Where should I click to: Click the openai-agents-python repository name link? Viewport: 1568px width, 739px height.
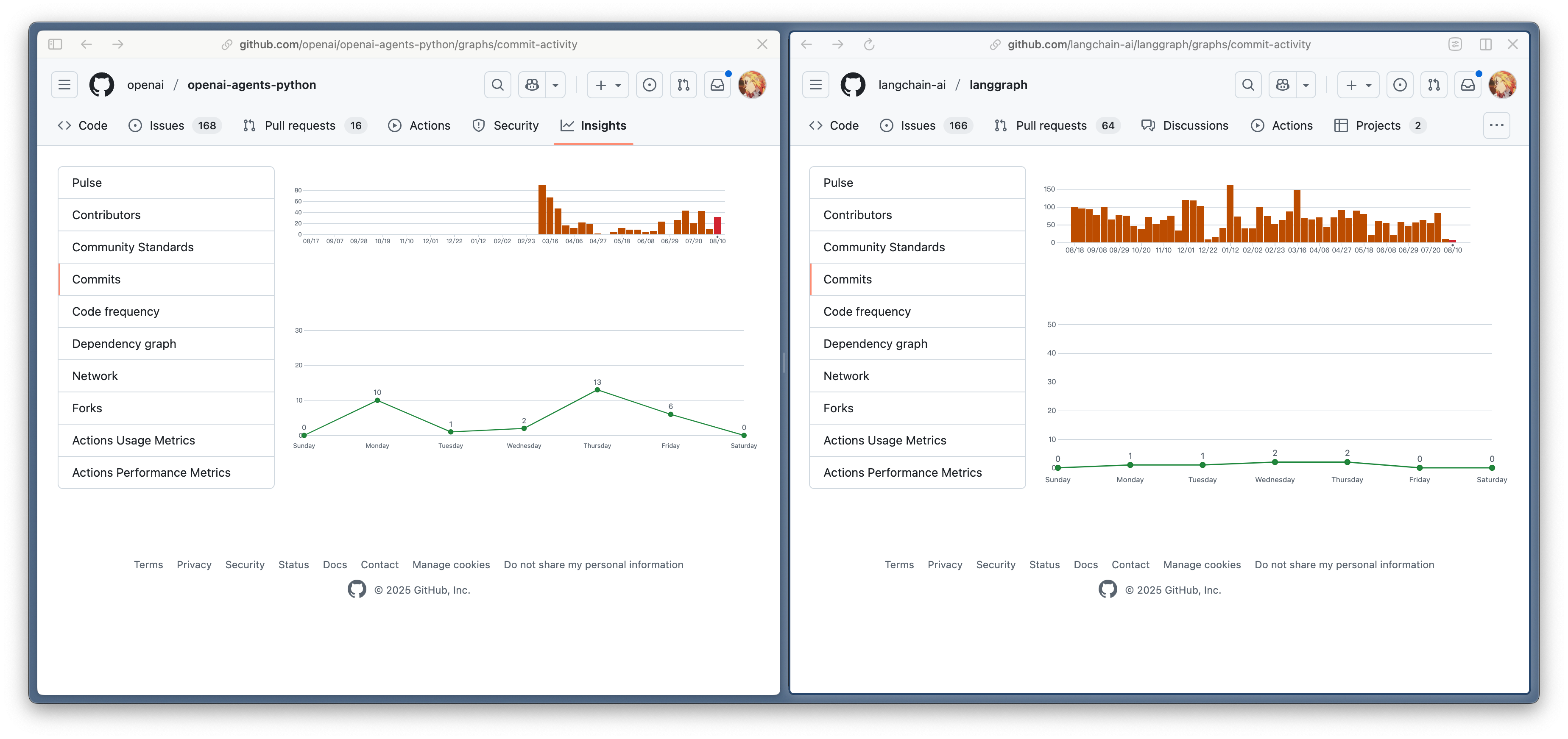(251, 85)
